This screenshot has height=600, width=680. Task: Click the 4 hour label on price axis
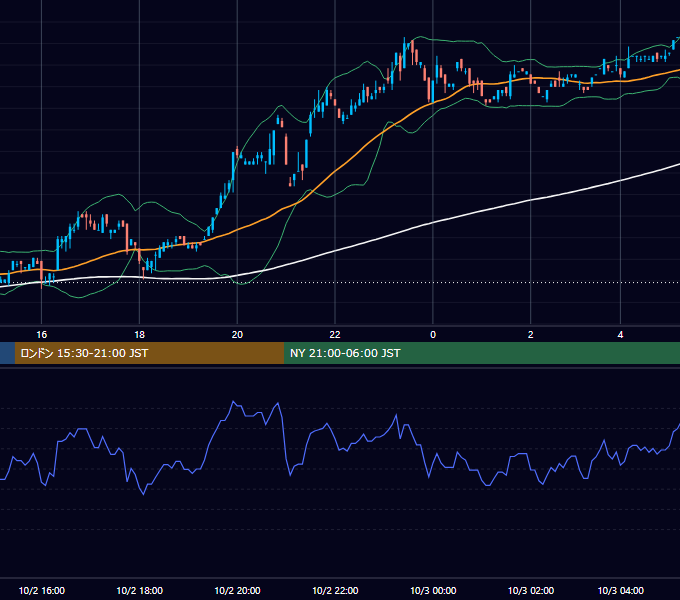tap(620, 335)
